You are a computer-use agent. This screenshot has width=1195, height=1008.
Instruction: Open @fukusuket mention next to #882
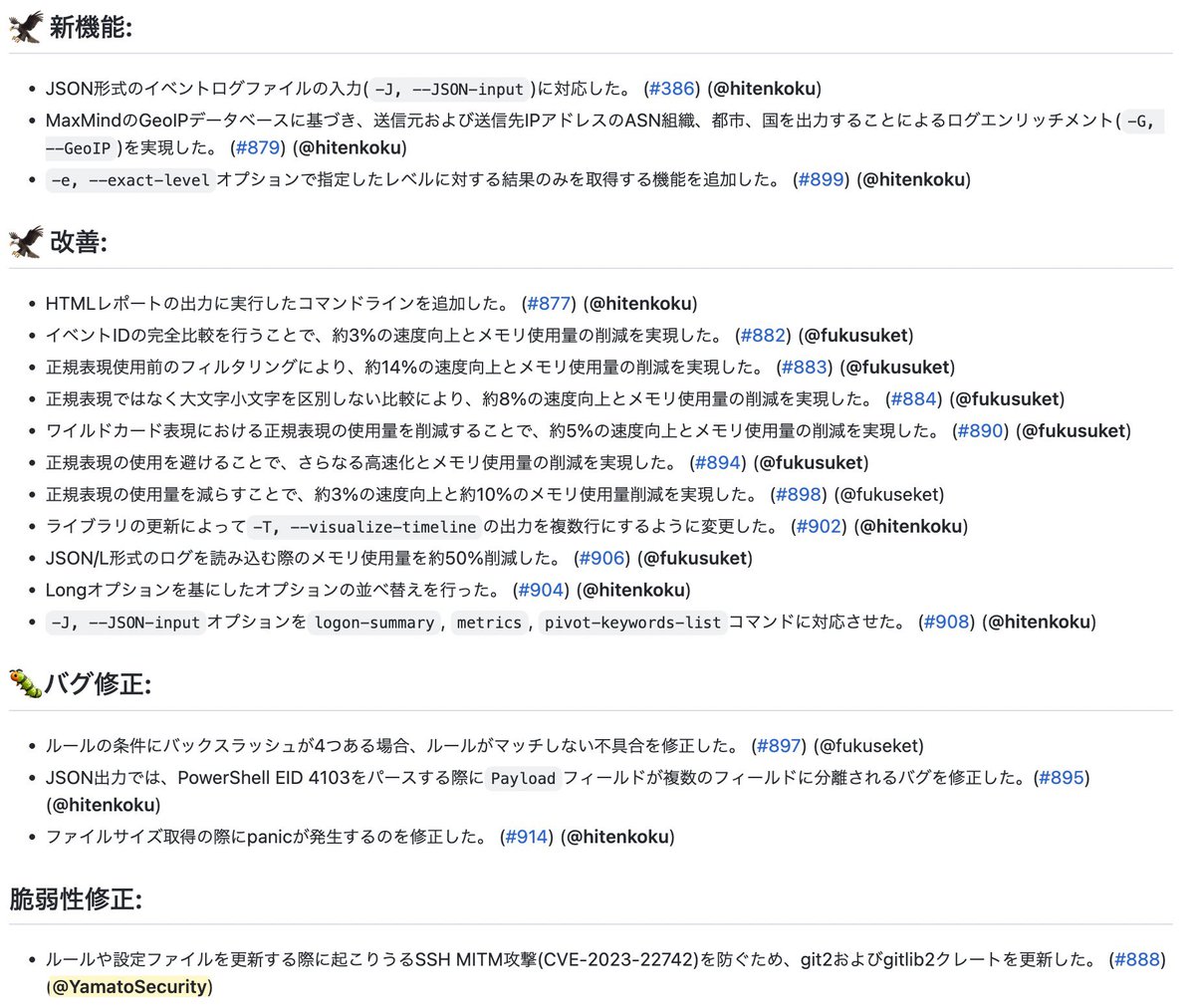[857, 336]
